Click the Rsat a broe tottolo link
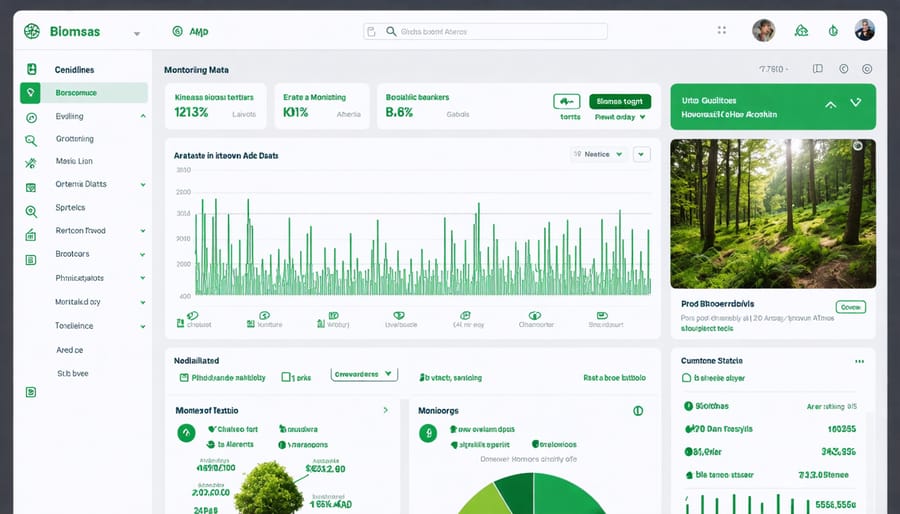The image size is (900, 514). [x=614, y=377]
